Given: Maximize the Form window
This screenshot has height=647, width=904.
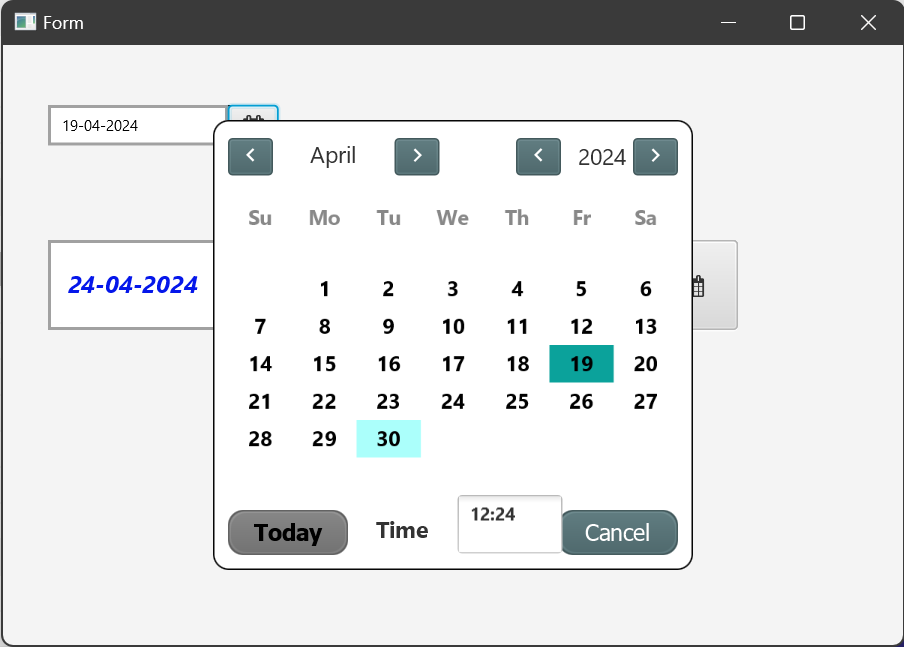Looking at the screenshot, I should [797, 22].
